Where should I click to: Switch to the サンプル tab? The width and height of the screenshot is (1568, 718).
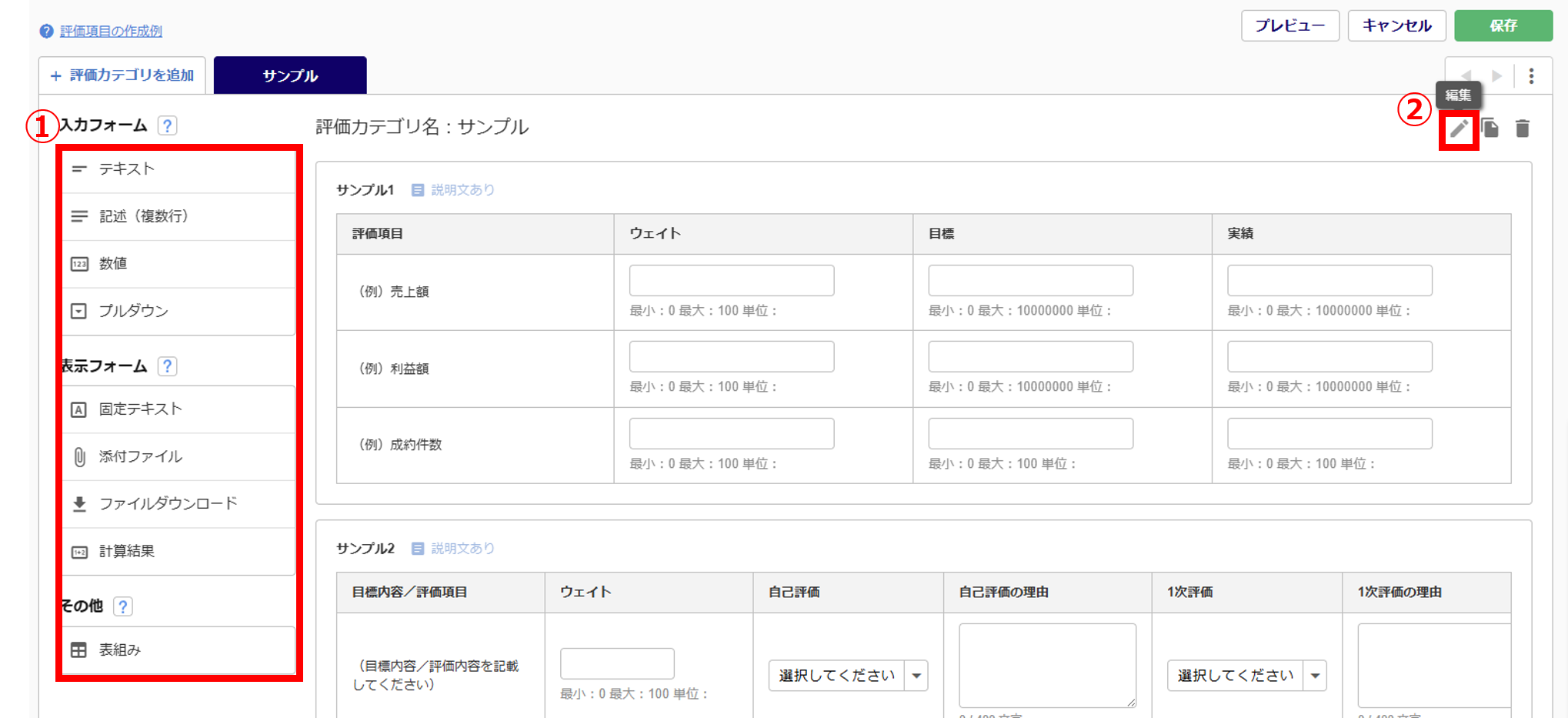pos(289,75)
